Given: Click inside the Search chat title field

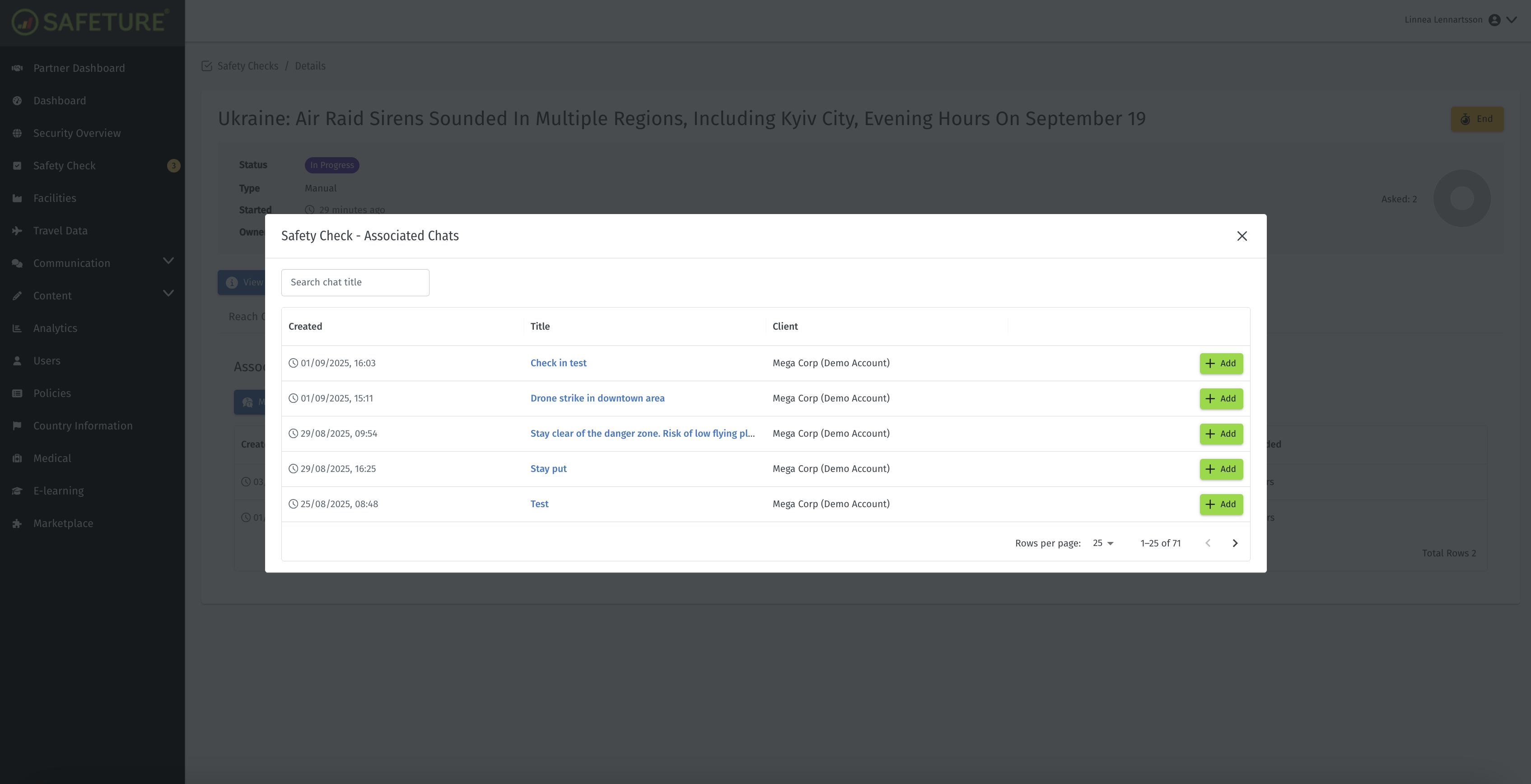Looking at the screenshot, I should (x=355, y=282).
